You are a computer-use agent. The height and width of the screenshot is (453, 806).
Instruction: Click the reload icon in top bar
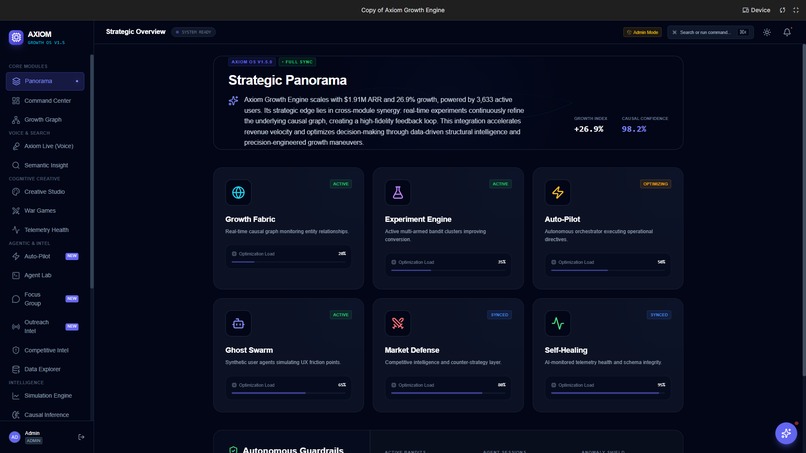[x=782, y=10]
